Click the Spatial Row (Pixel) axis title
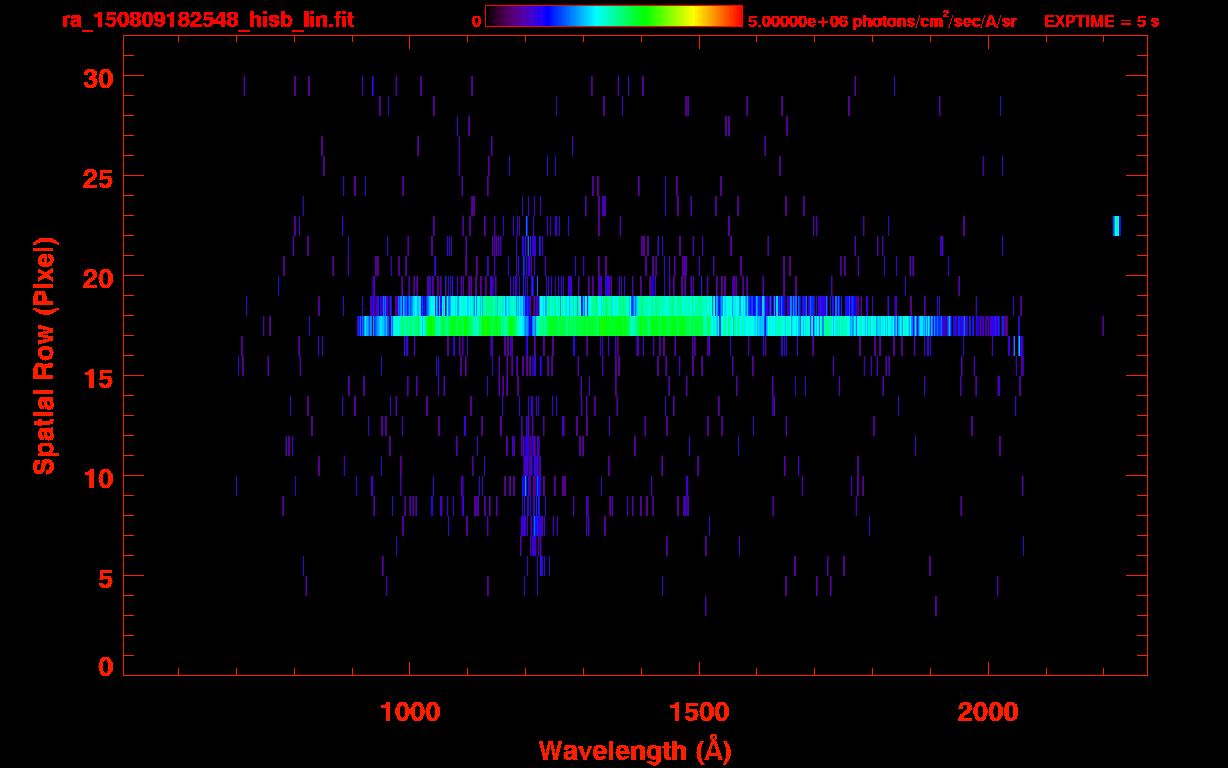Screen dimensions: 1228x768 44,356
